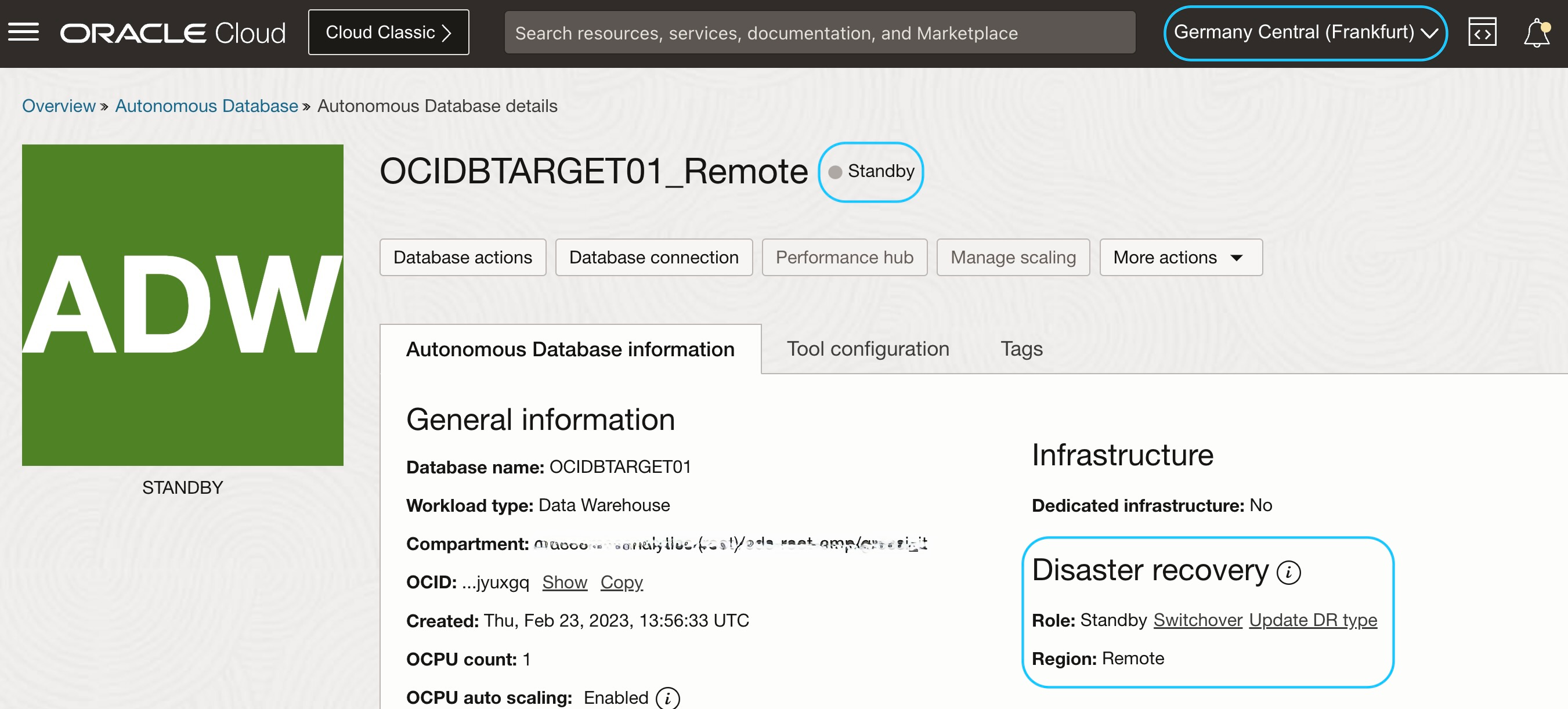
Task: Click the Standby status badge
Action: coord(870,172)
